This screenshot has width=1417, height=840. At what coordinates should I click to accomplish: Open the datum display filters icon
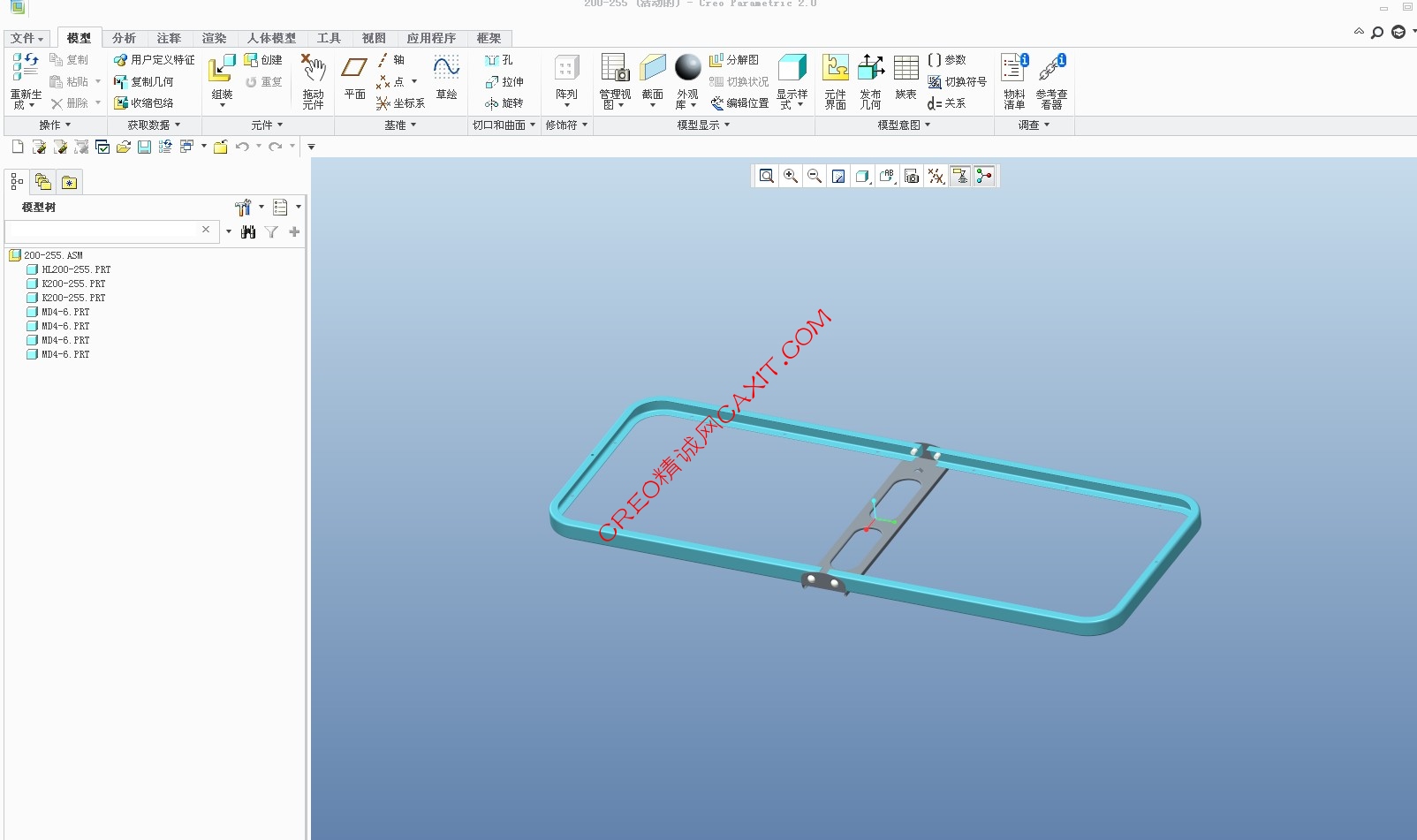point(936,176)
